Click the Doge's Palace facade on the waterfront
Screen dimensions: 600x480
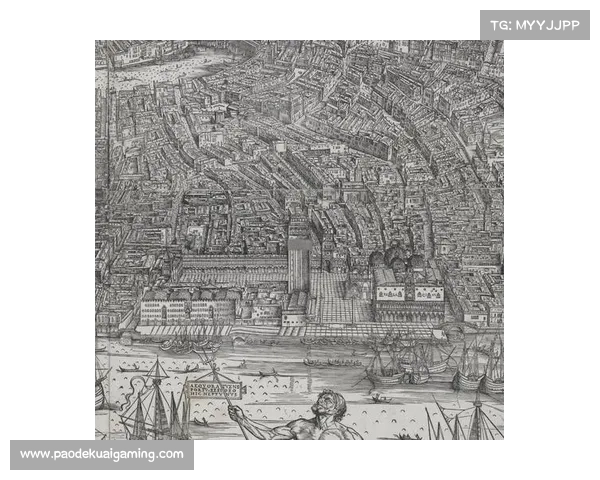pos(409,298)
